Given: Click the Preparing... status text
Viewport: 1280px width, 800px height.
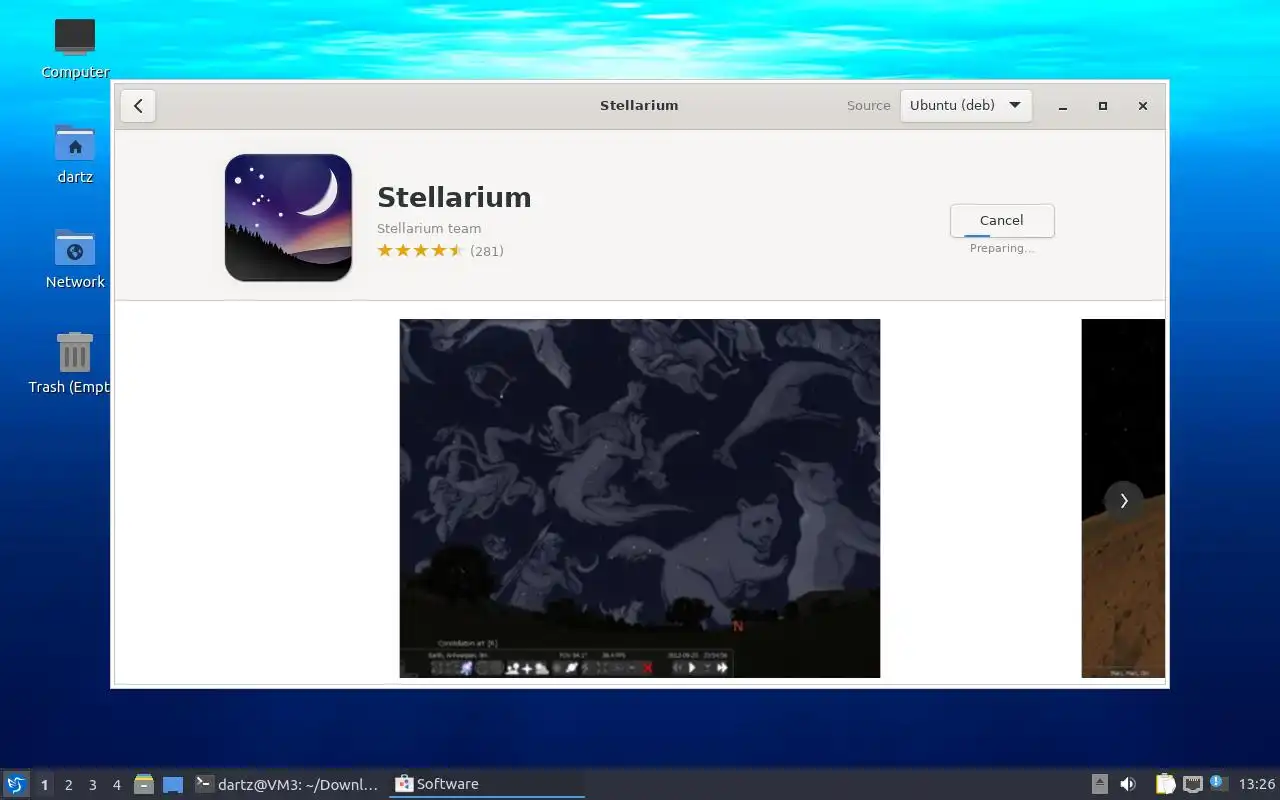Looking at the screenshot, I should point(1002,248).
